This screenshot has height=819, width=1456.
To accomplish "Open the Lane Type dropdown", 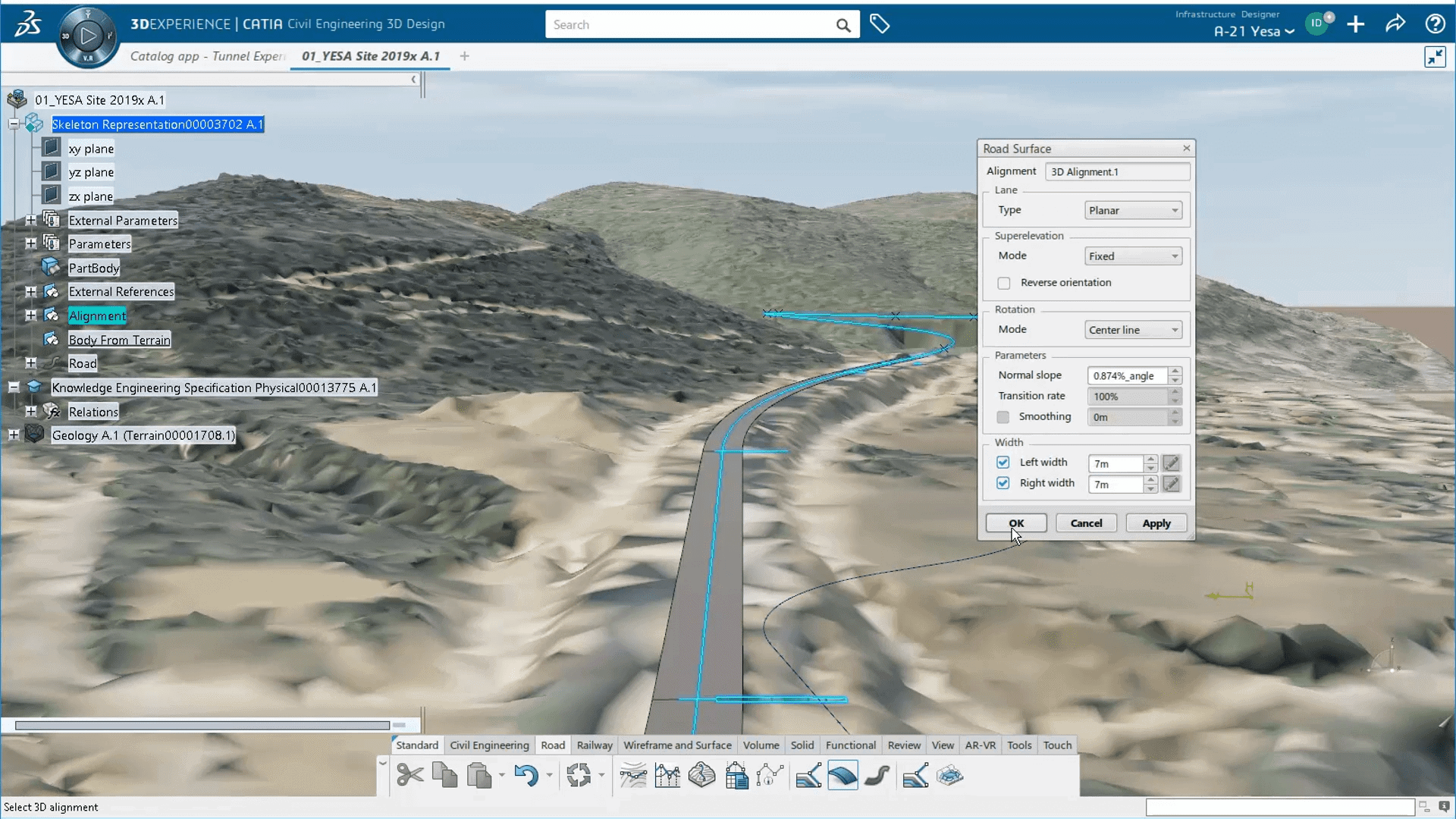I will click(1133, 211).
